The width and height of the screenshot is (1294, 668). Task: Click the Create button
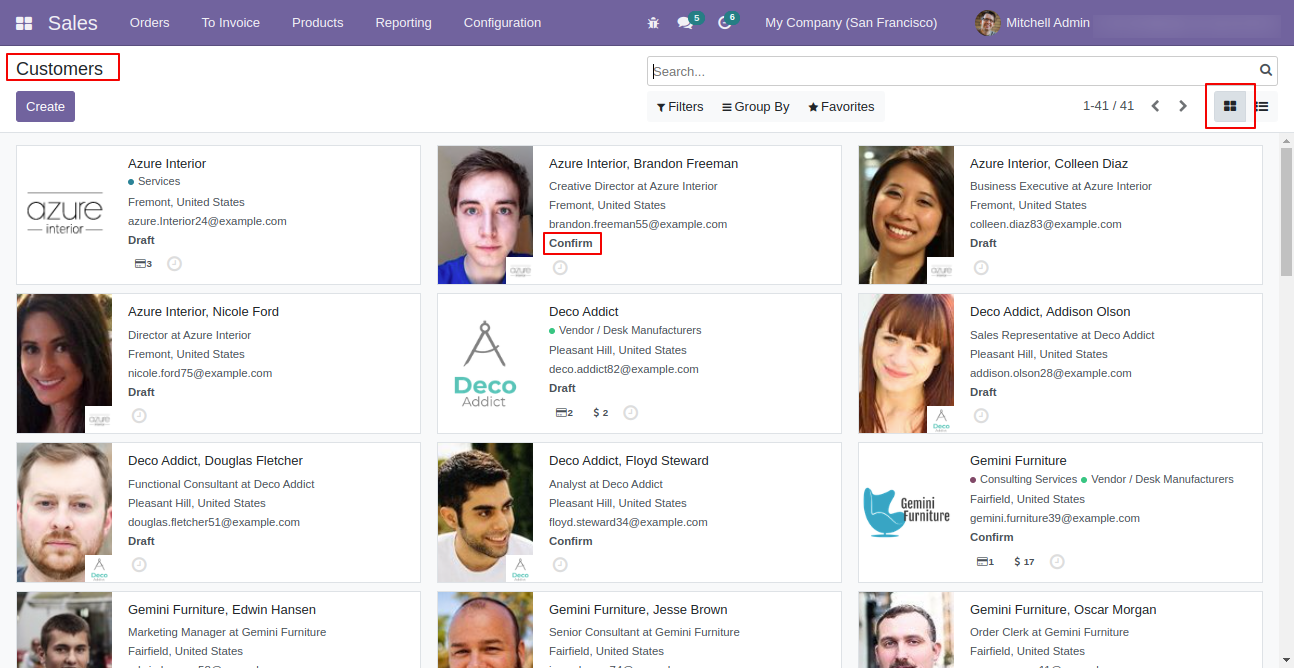(x=45, y=107)
